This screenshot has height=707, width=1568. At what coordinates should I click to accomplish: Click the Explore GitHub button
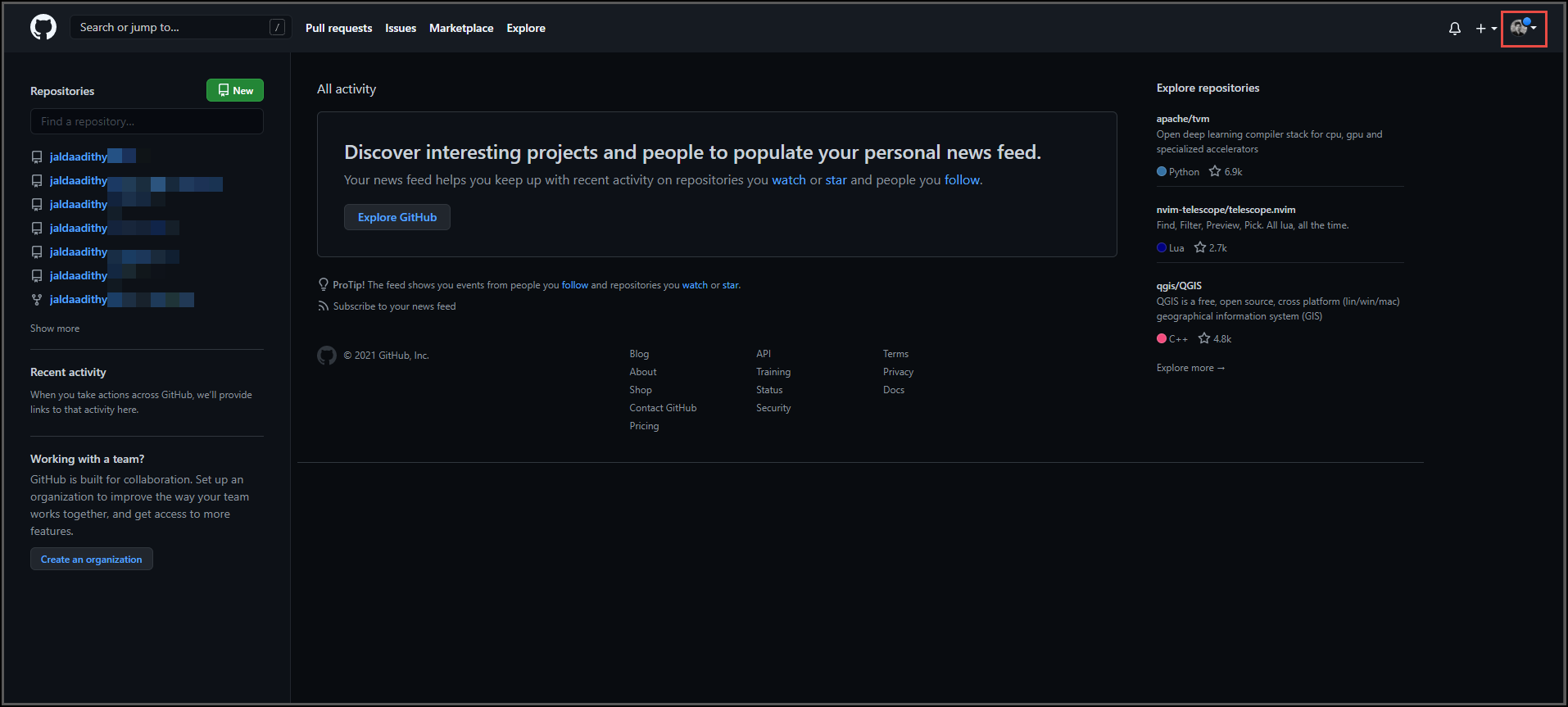[x=397, y=217]
